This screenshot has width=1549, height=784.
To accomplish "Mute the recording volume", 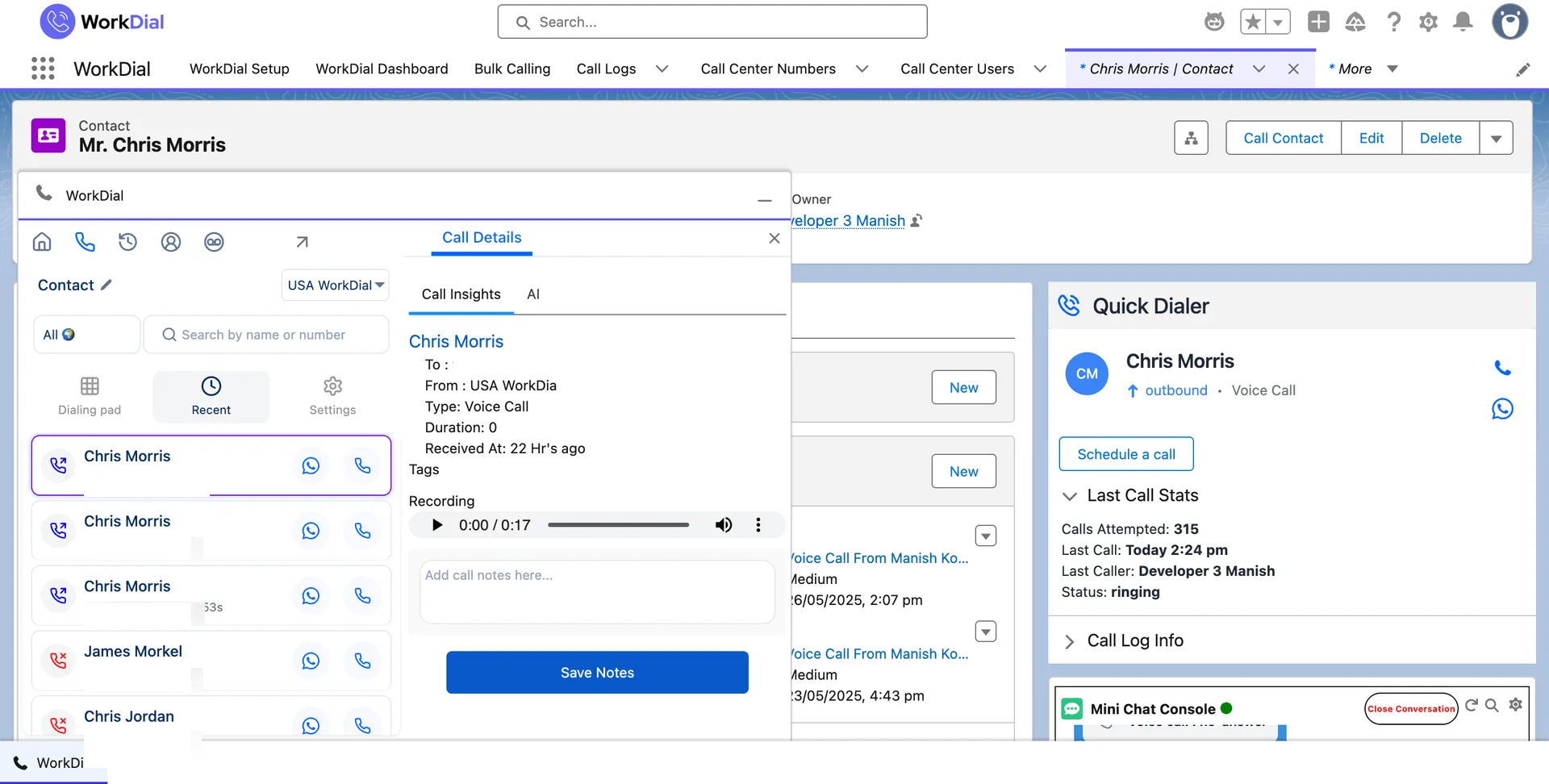I will [x=724, y=525].
